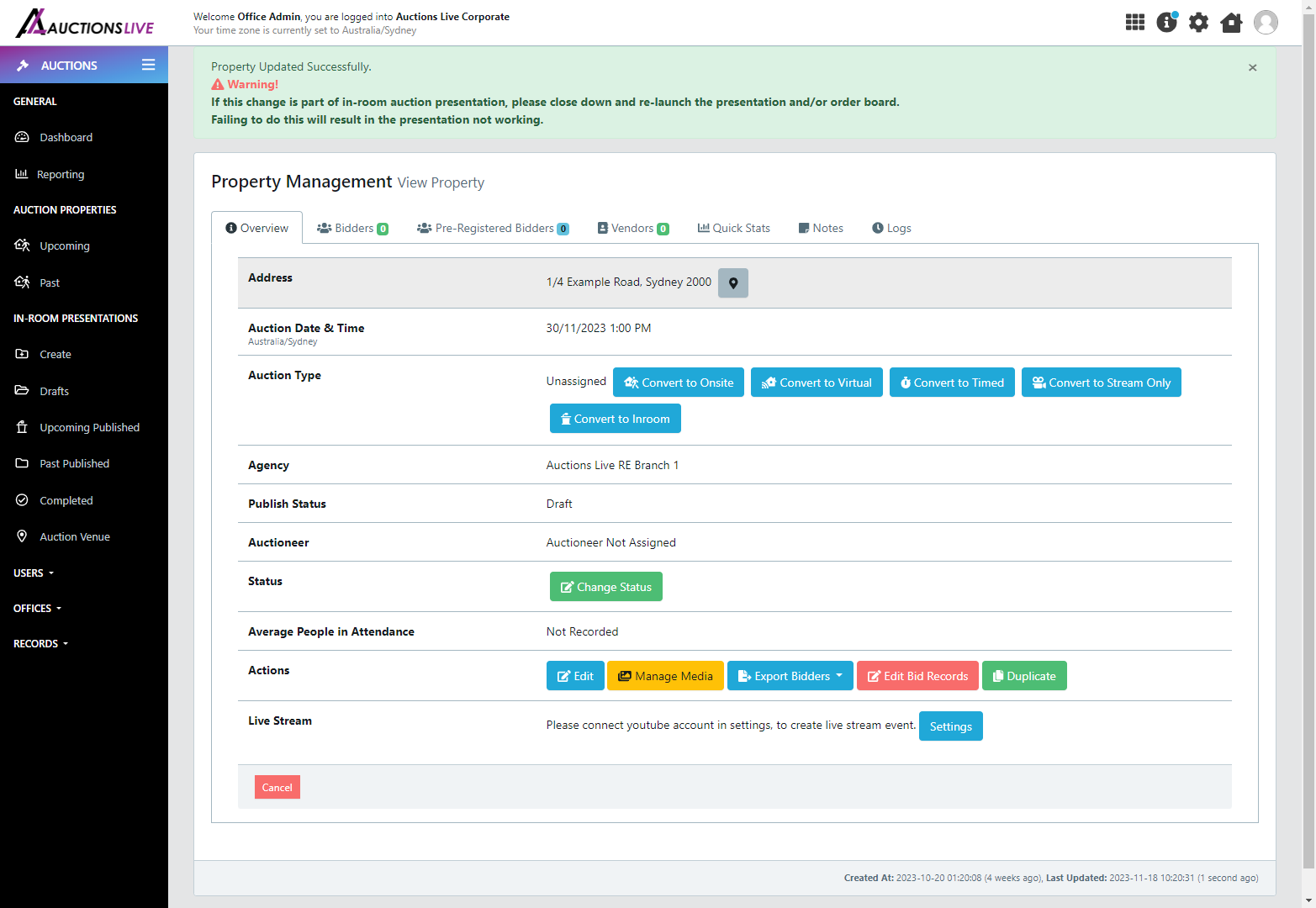Screen dimensions: 1316x908
Task: Switch to the Vendors tab
Action: pyautogui.click(x=633, y=228)
